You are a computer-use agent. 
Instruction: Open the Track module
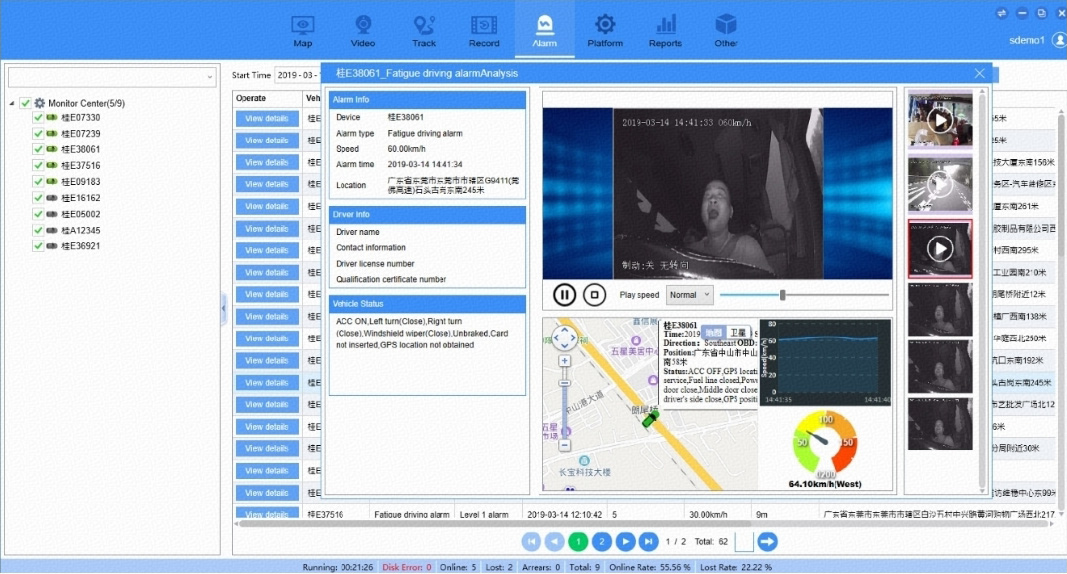[423, 31]
